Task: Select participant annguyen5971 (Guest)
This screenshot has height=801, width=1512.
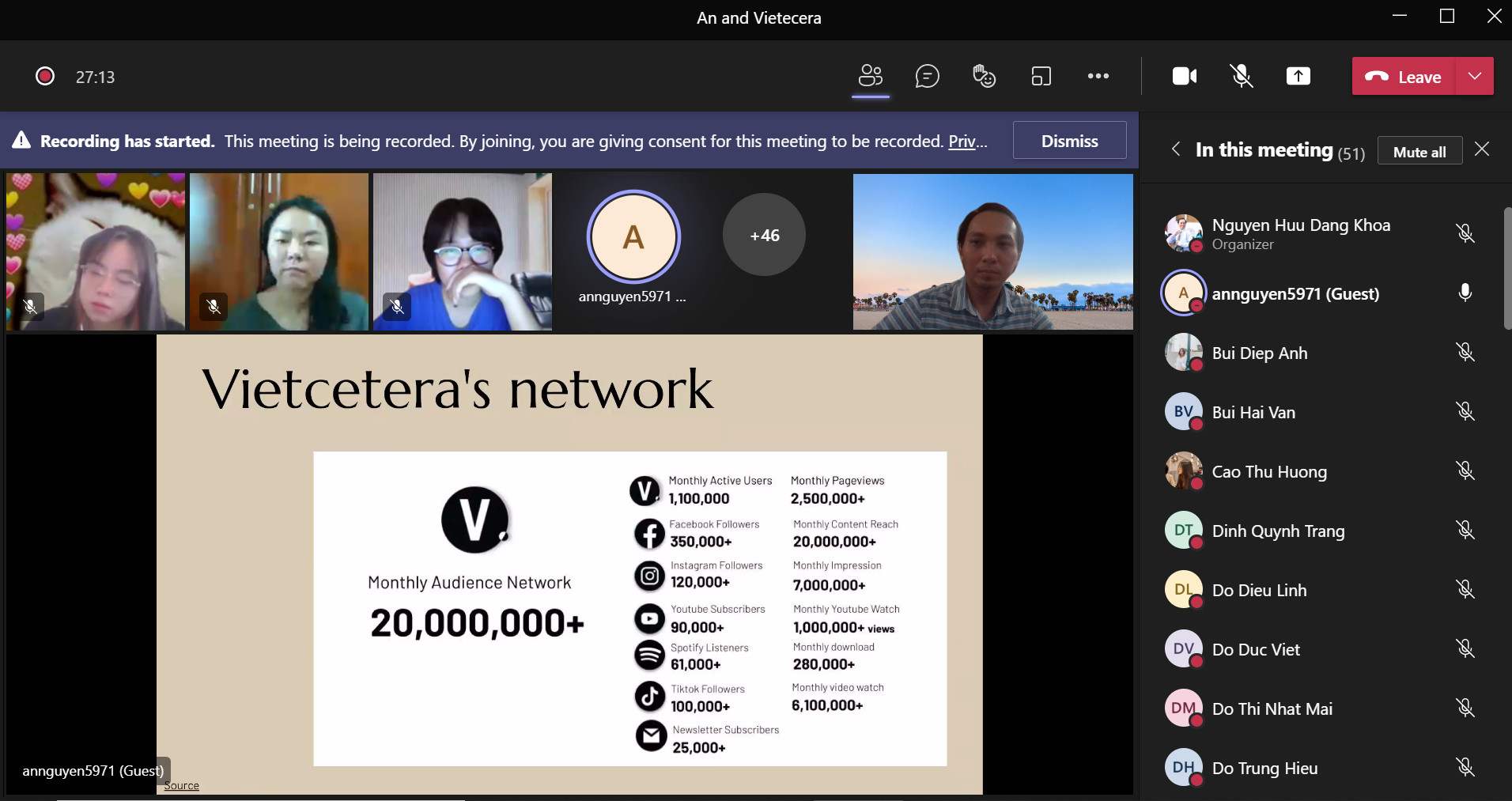Action: pos(1321,293)
